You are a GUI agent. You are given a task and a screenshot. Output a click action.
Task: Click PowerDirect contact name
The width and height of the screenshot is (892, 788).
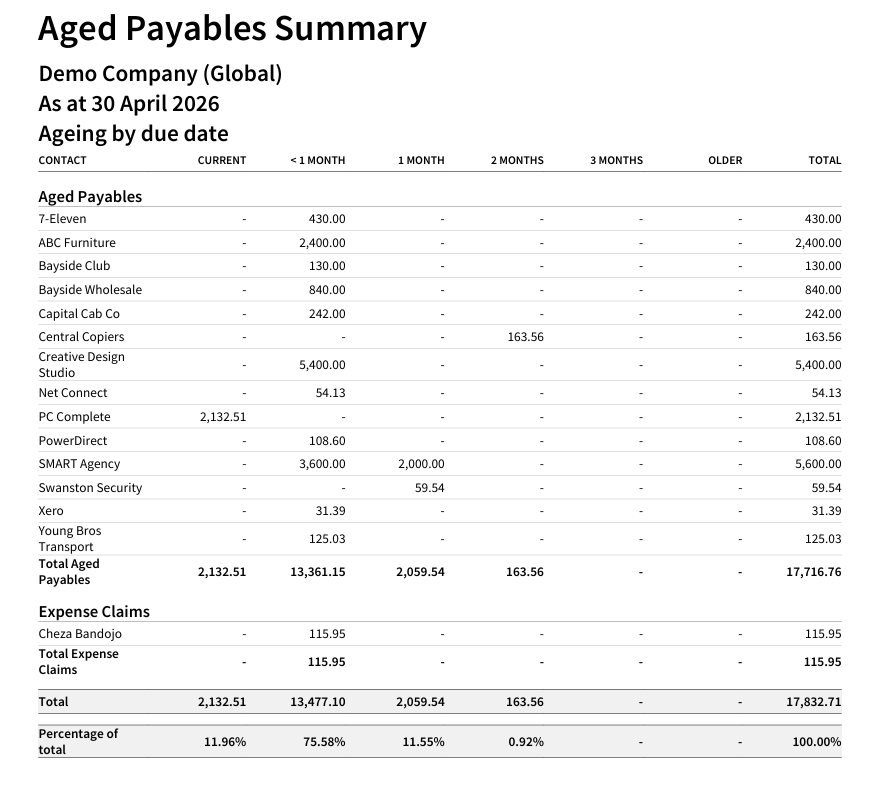pos(73,441)
